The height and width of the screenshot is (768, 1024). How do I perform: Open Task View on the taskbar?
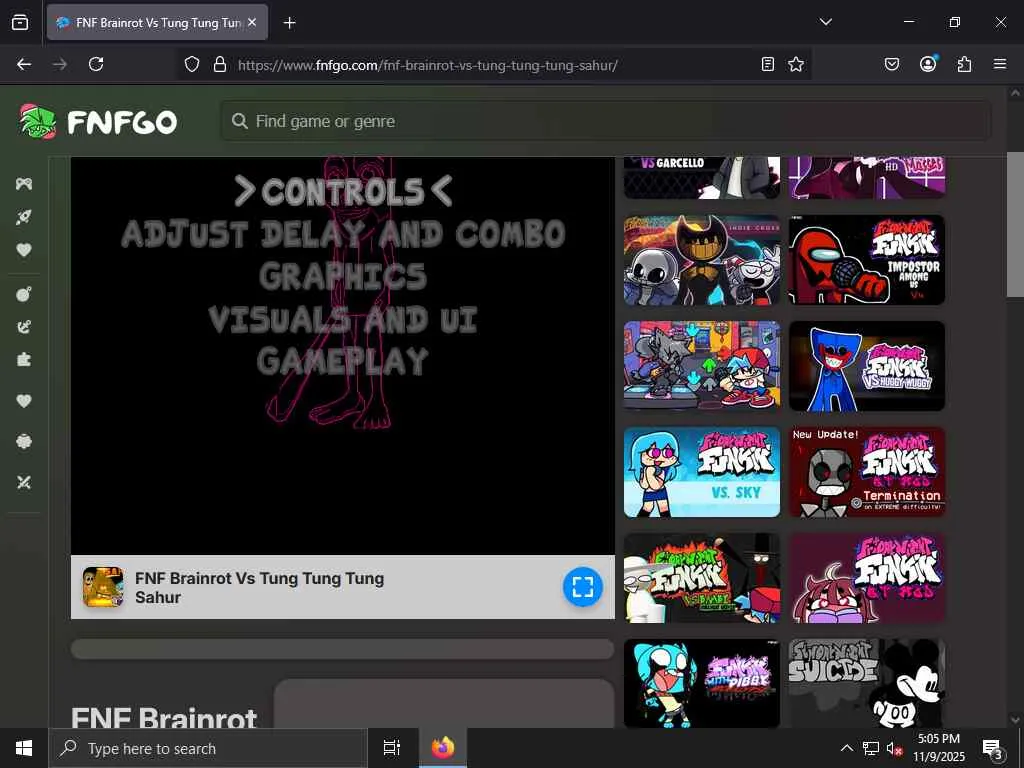tap(392, 748)
